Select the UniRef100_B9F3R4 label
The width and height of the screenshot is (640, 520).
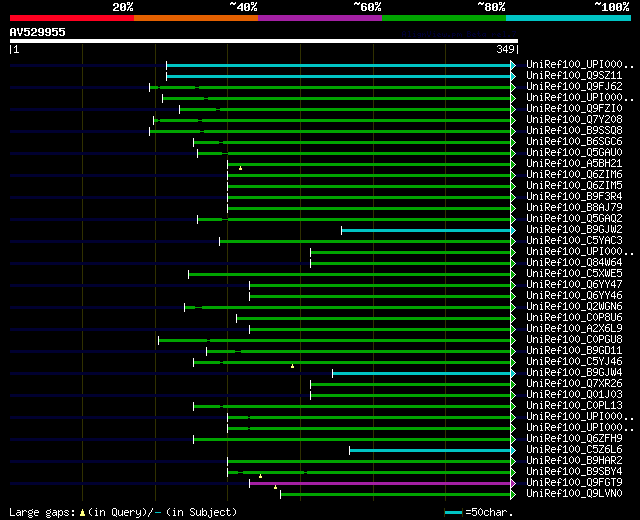tap(574, 197)
